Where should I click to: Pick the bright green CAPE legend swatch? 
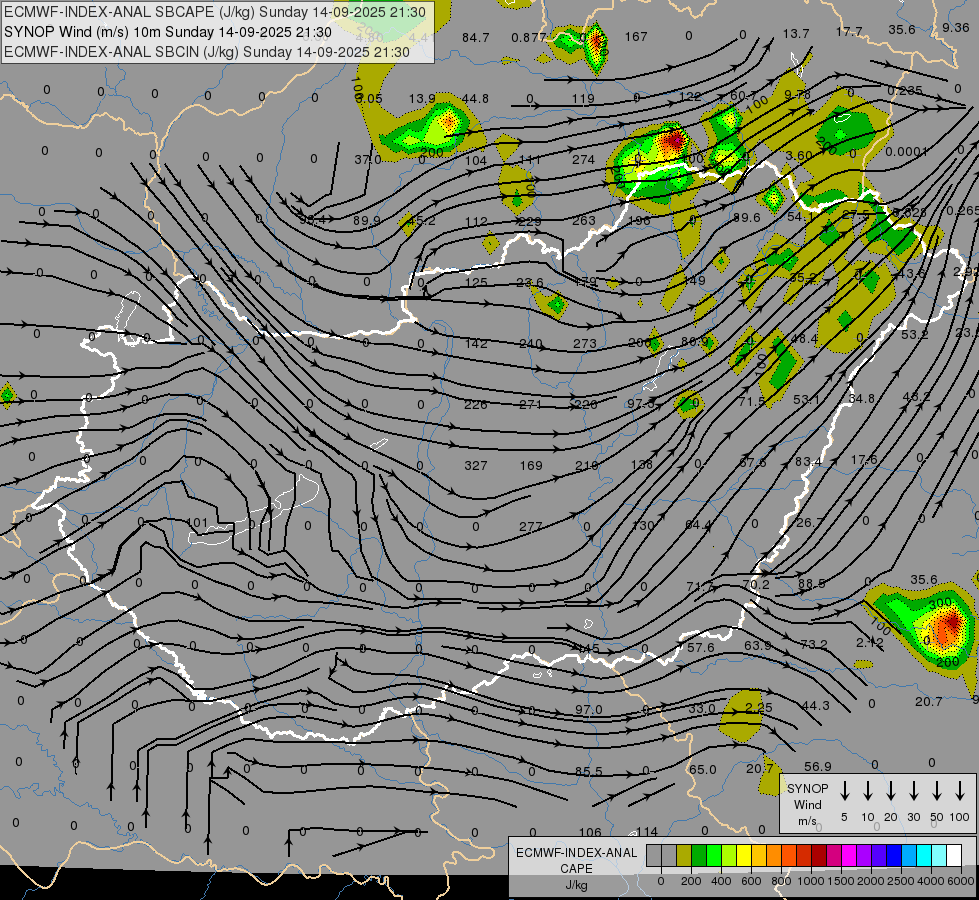pyautogui.click(x=714, y=856)
